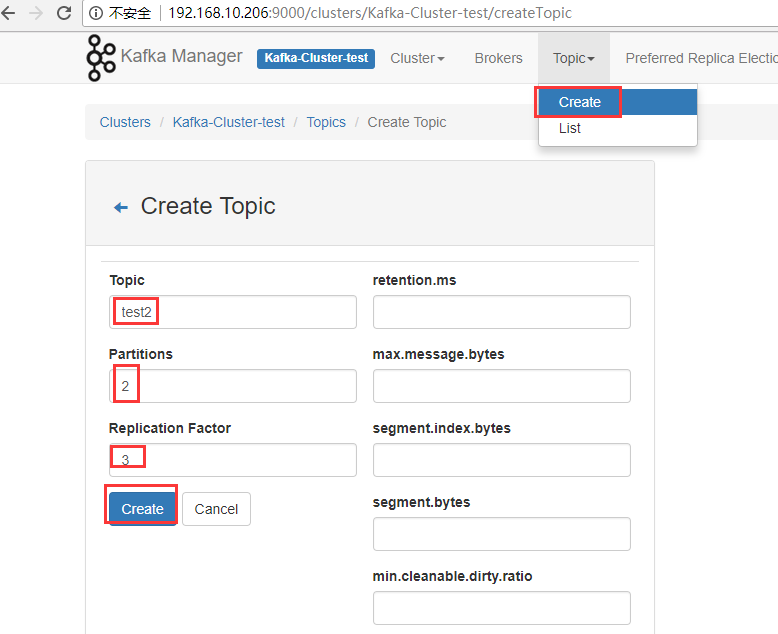Select List in the Topic menu
778x634 pixels.
pyautogui.click(x=618, y=128)
